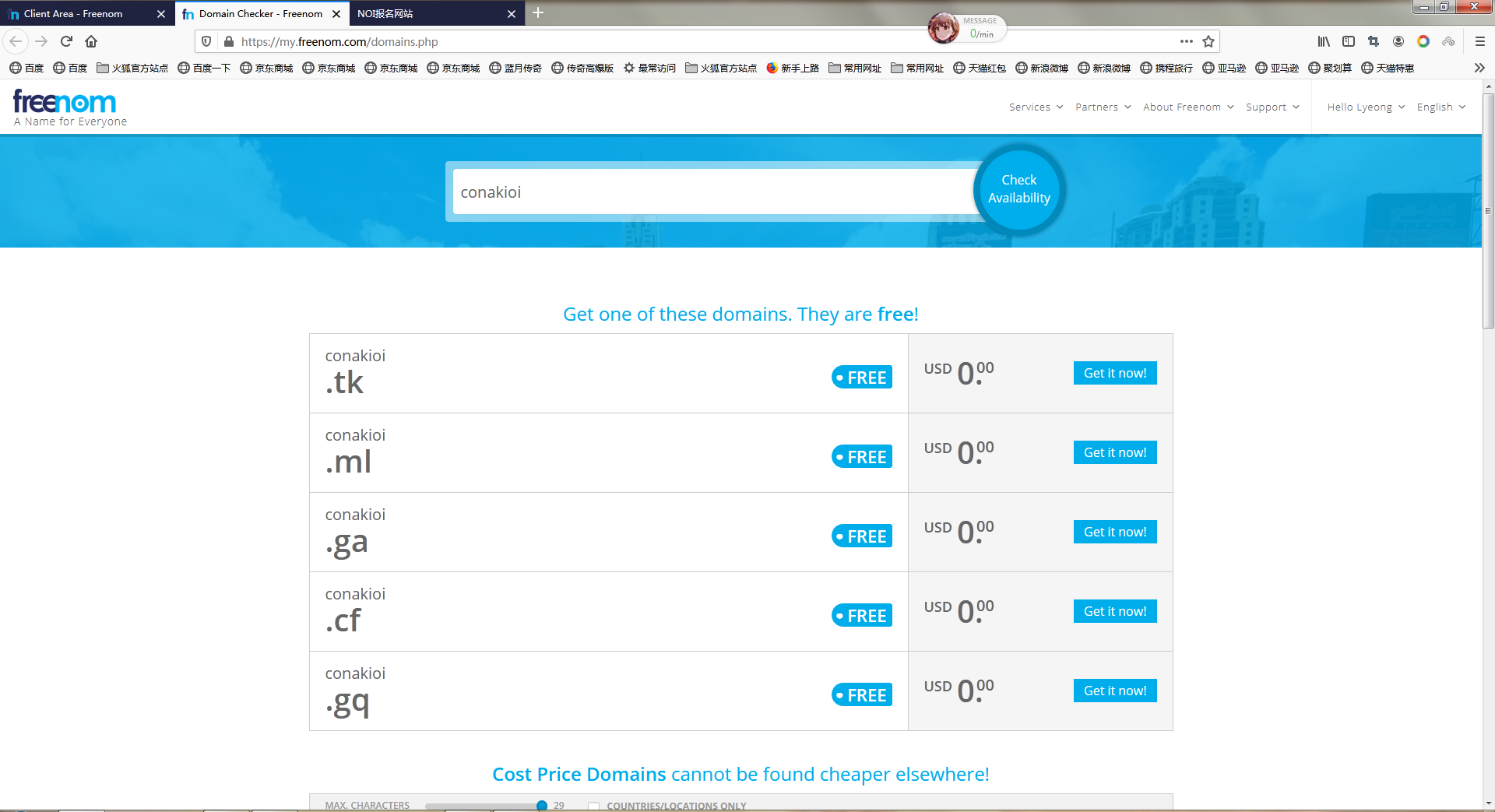Viewport: 1495px width, 812px height.
Task: Adjust the Max. Characters slider handle
Action: click(542, 806)
